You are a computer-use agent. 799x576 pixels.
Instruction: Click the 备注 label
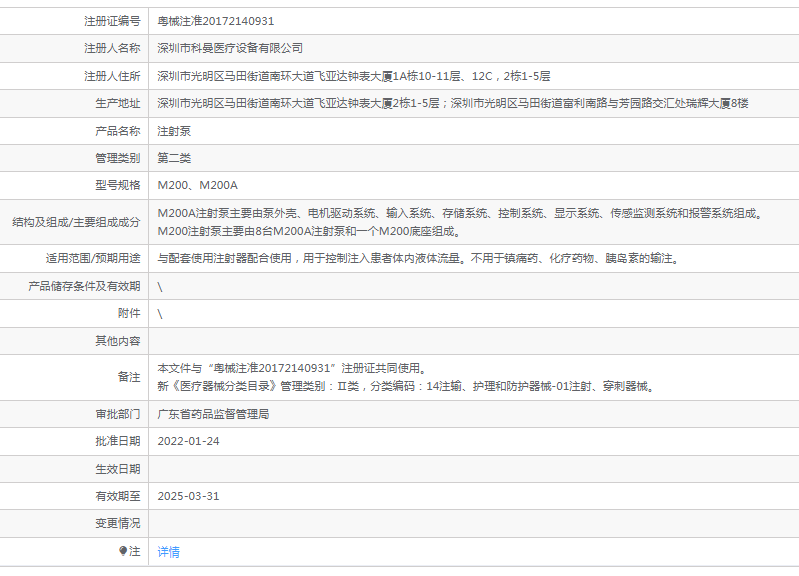coord(129,377)
